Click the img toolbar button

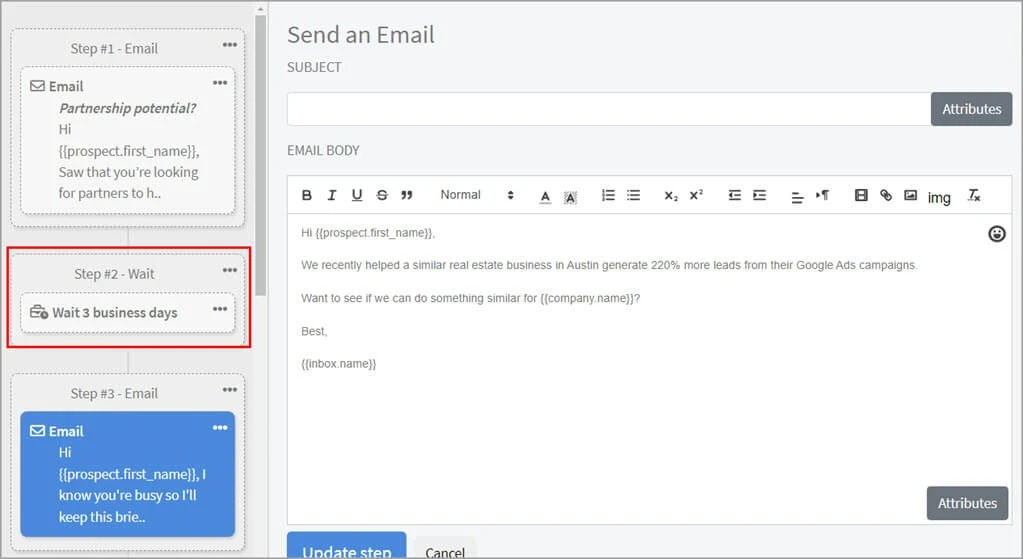click(x=939, y=198)
